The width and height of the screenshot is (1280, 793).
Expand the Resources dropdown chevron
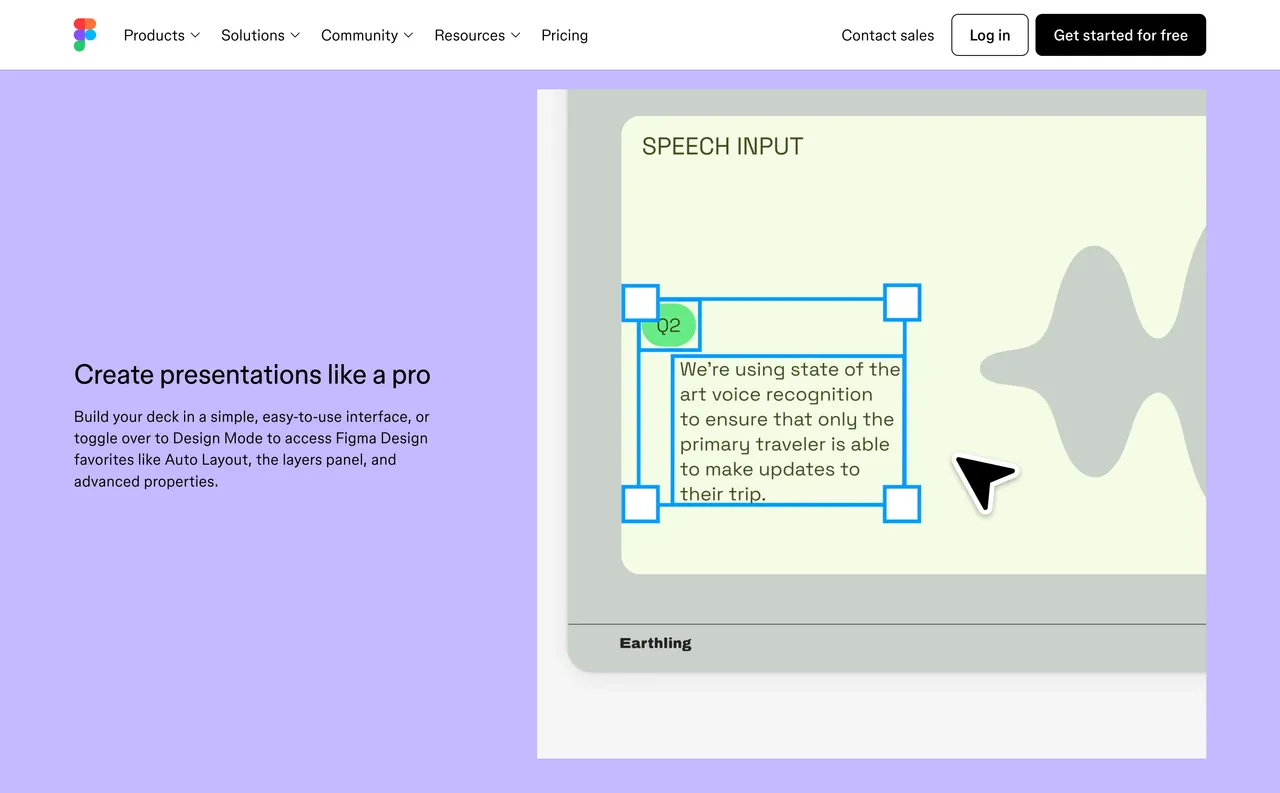[x=518, y=35]
